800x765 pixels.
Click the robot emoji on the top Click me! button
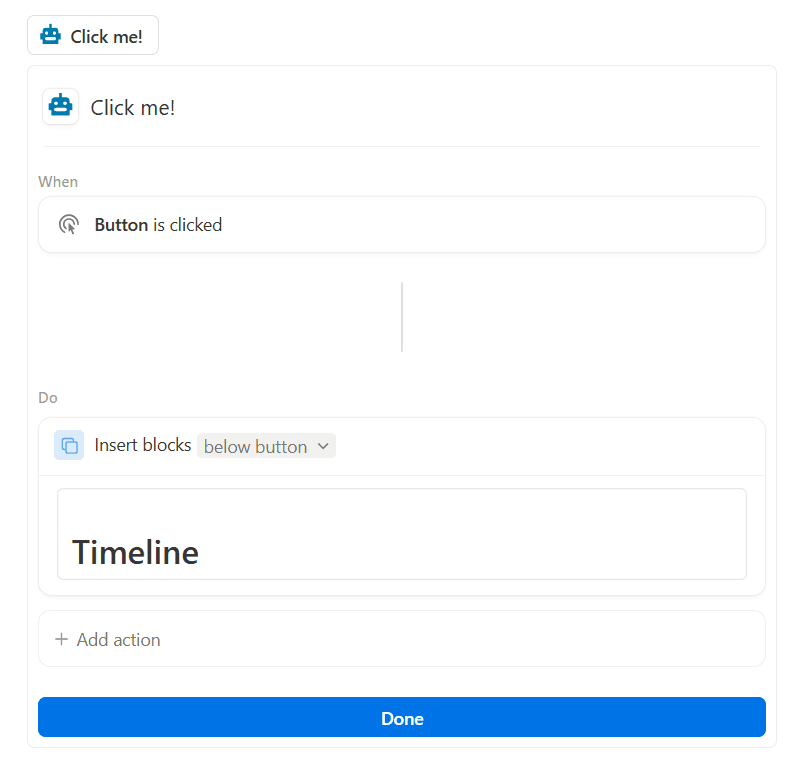point(50,35)
